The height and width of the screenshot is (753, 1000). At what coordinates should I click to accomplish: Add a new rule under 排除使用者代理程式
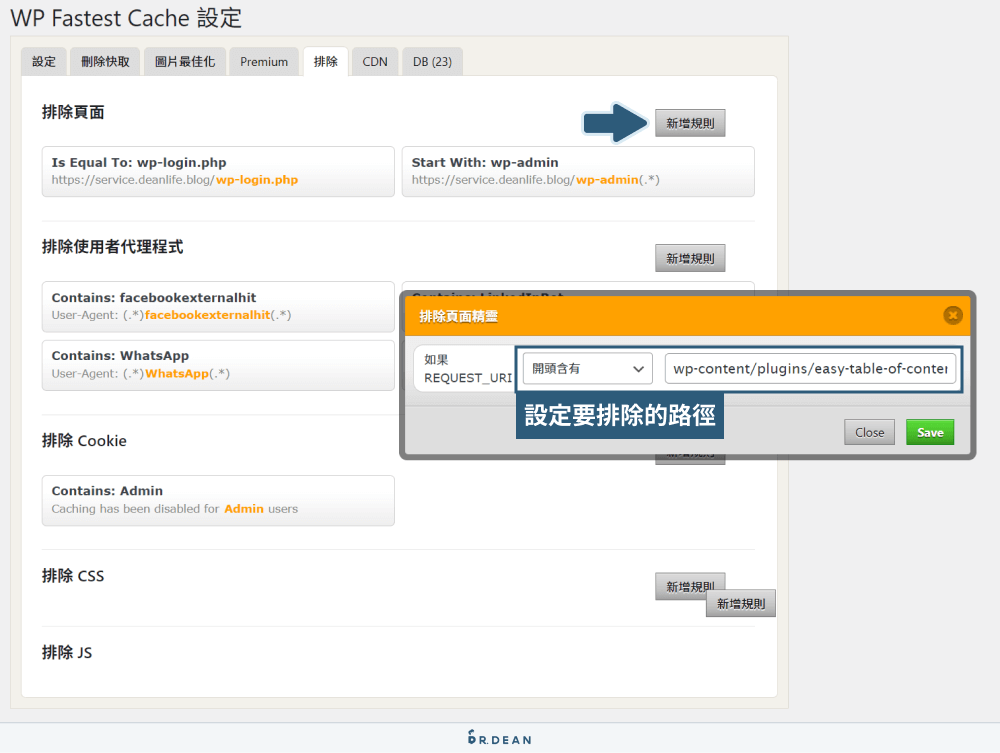pos(690,257)
